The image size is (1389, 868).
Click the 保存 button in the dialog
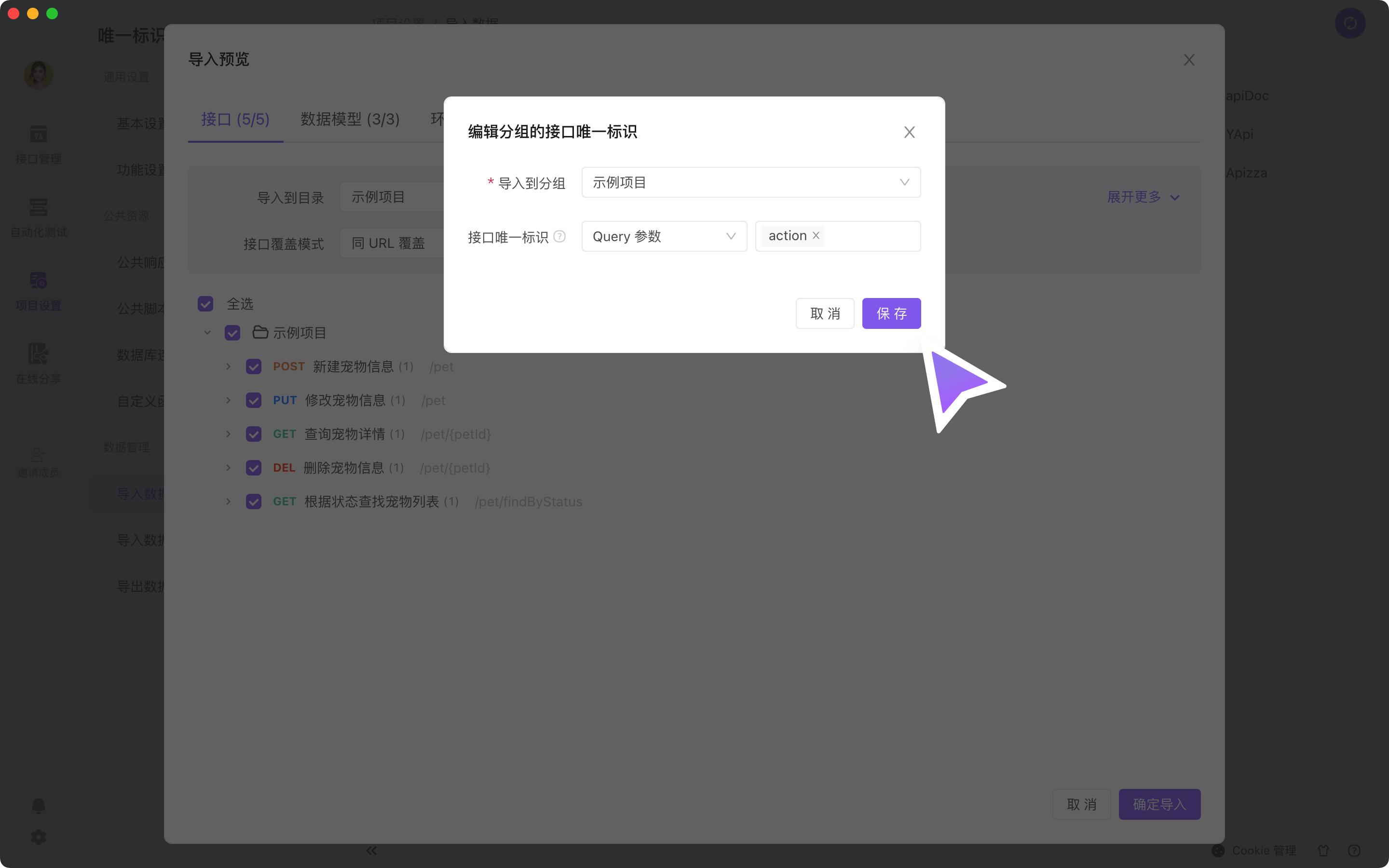point(891,313)
